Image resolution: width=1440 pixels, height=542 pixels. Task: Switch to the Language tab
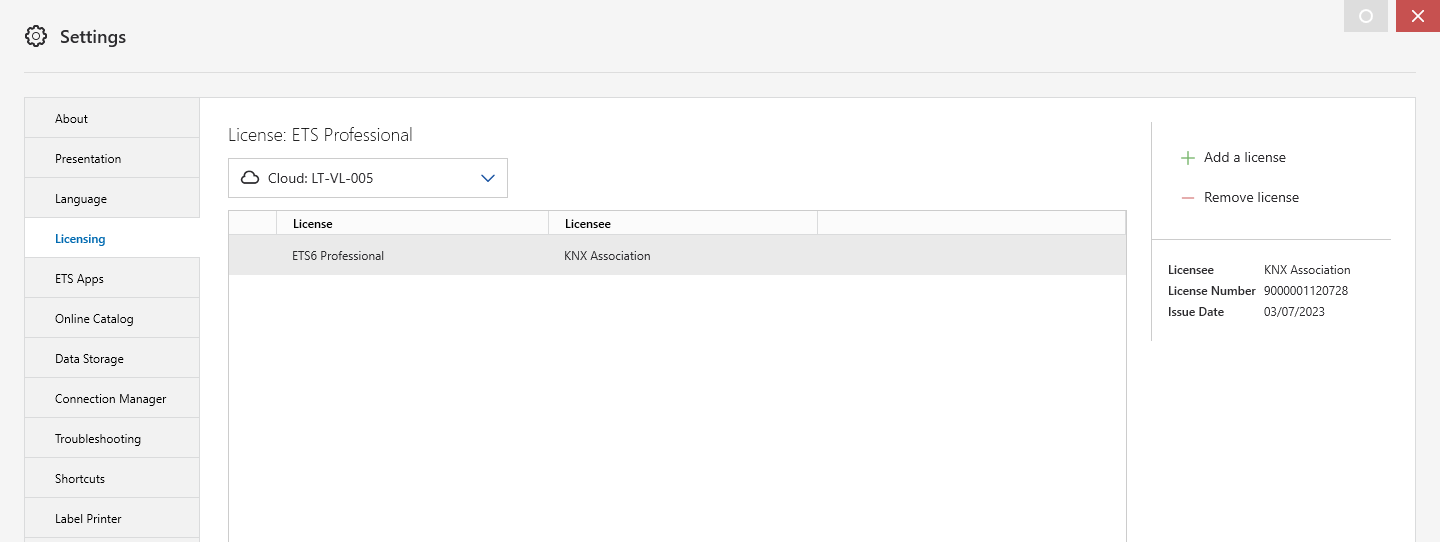coord(112,198)
